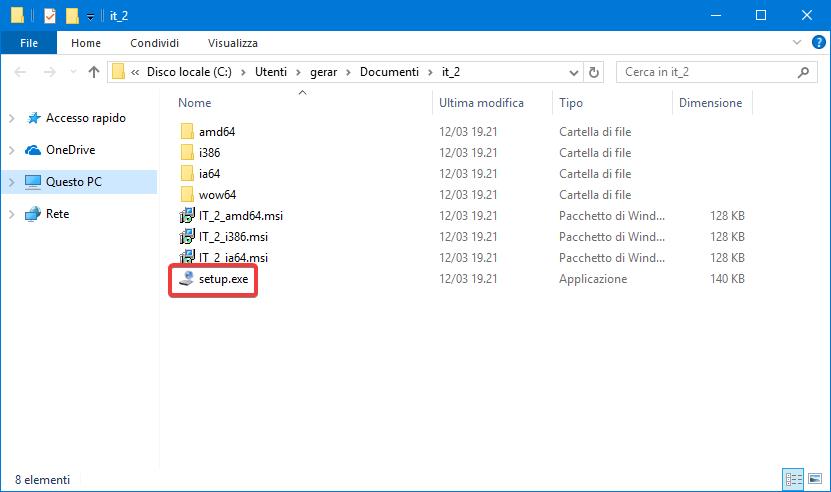Click the title bar folder icon

click(x=17, y=15)
